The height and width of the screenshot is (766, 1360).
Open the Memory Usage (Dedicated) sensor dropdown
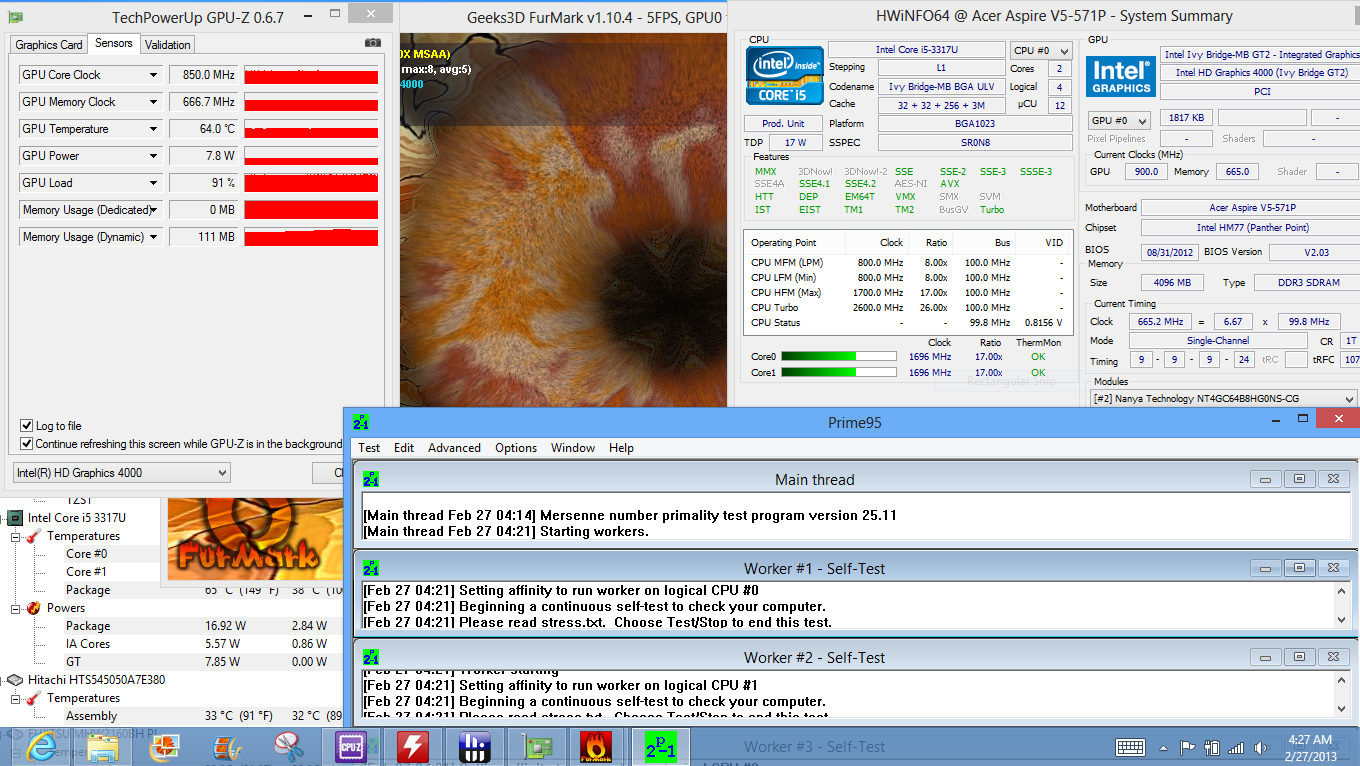click(x=155, y=210)
